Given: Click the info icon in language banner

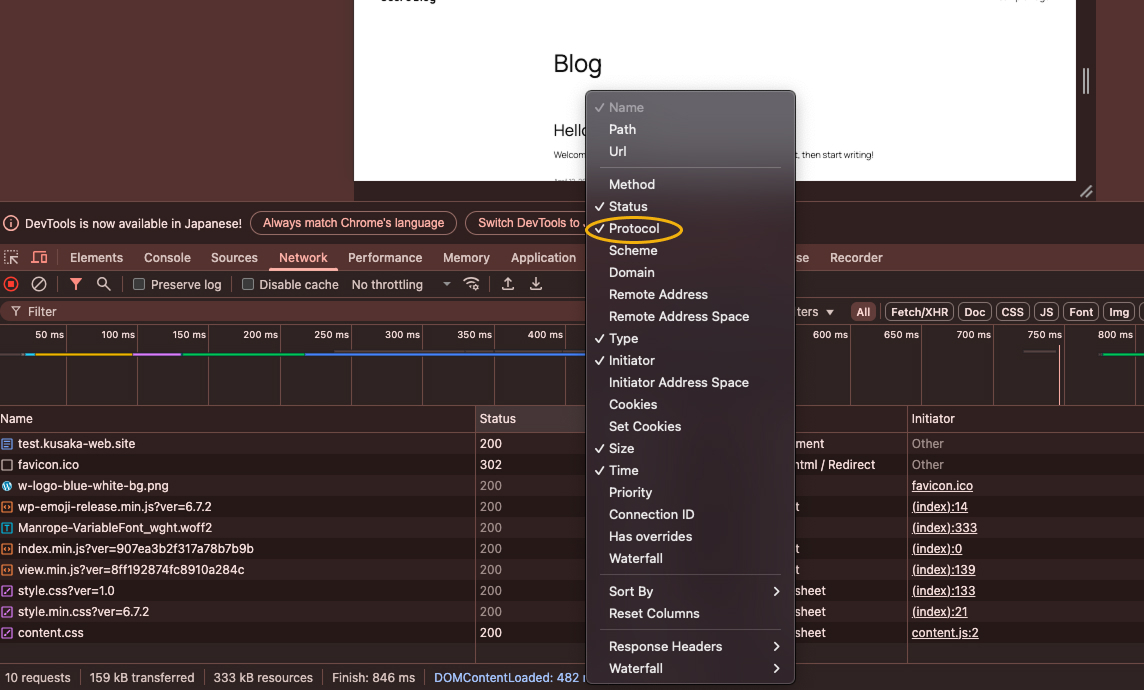Looking at the screenshot, I should pyautogui.click(x=11, y=223).
